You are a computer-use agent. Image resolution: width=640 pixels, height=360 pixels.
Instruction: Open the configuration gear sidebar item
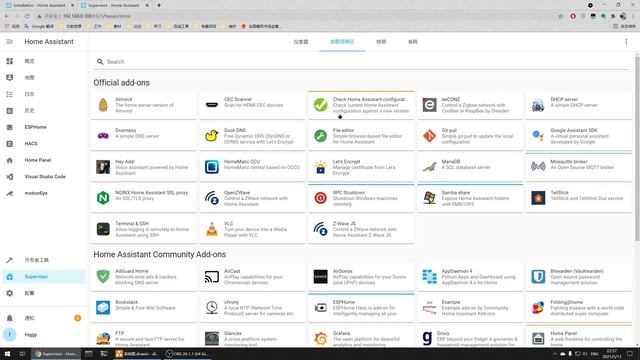coord(44,293)
